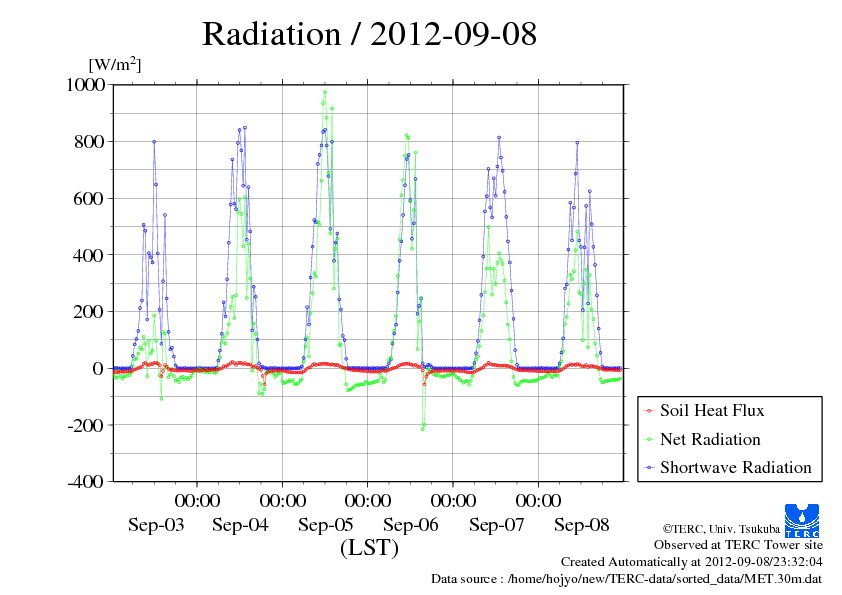Click the Sep-04 date label
The image size is (842, 595).
tap(240, 525)
